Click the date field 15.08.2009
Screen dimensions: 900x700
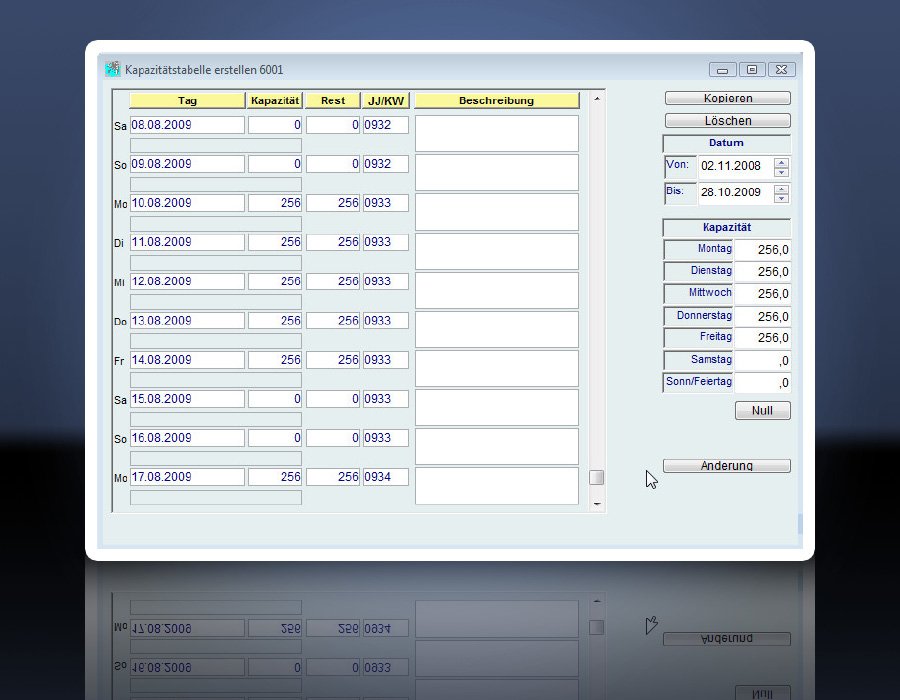pos(187,398)
